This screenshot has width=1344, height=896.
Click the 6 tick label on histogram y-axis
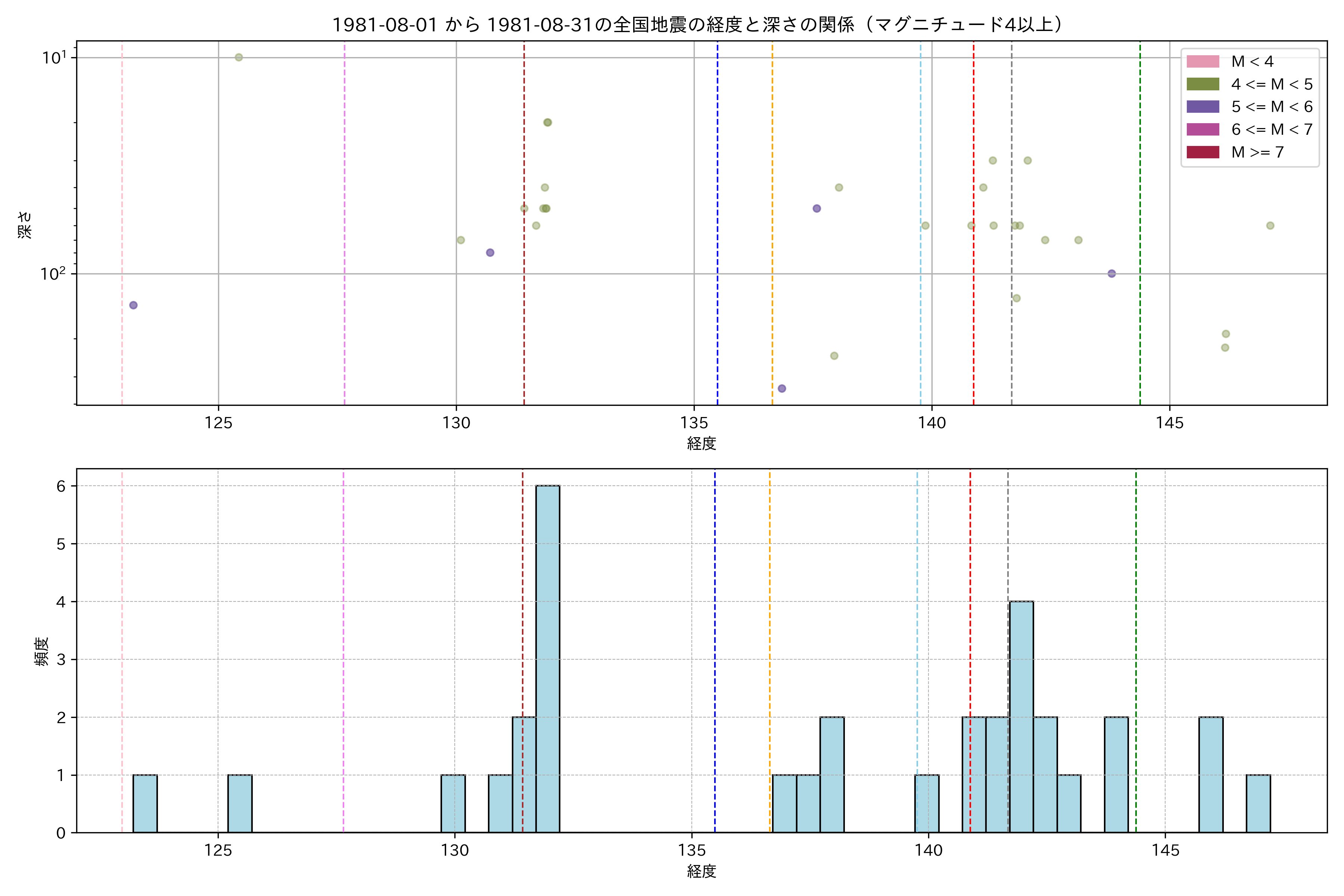coord(61,486)
